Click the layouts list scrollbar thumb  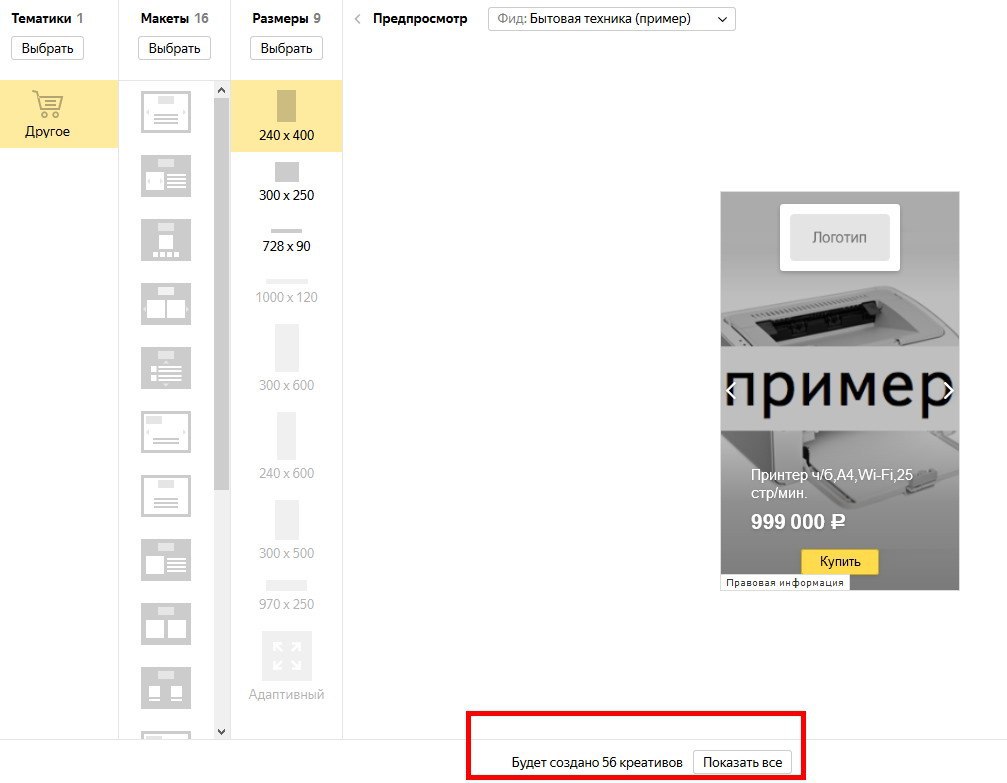222,294
